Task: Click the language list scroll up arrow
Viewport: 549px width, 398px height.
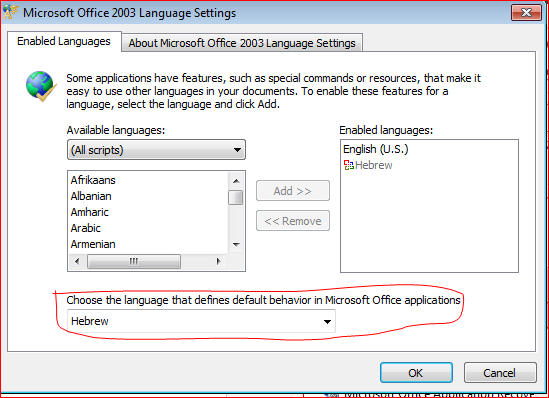Action: [236, 181]
